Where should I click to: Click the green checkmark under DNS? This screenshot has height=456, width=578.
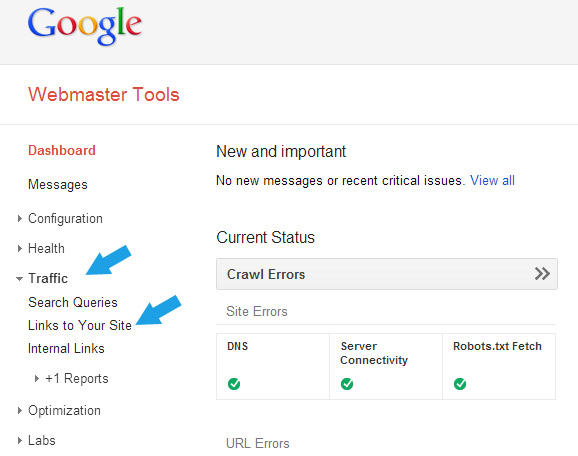pyautogui.click(x=234, y=384)
